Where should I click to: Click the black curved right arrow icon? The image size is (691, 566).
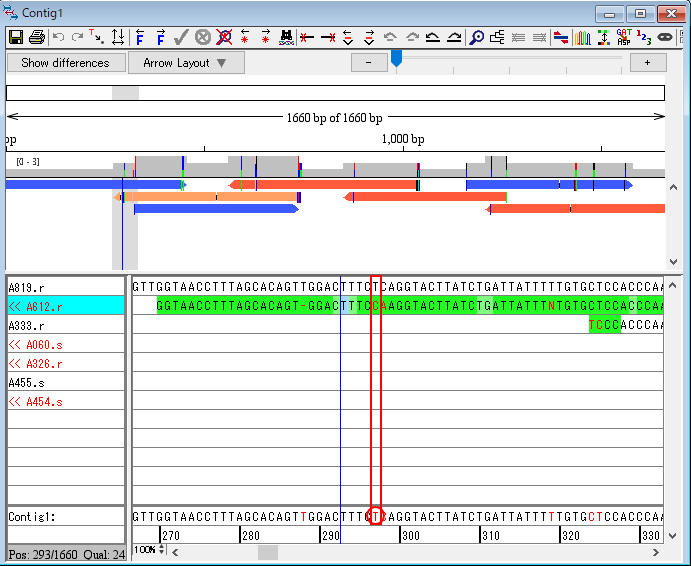[x=454, y=38]
